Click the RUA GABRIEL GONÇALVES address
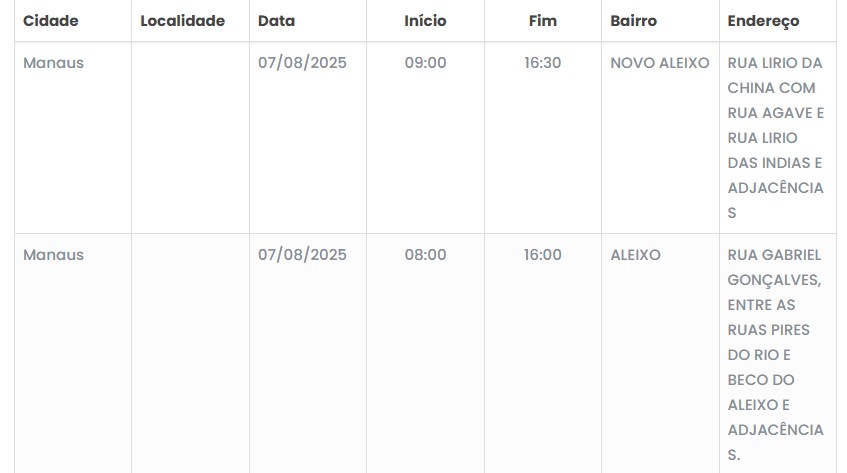Screen dimensions: 847x473 [x=776, y=354]
